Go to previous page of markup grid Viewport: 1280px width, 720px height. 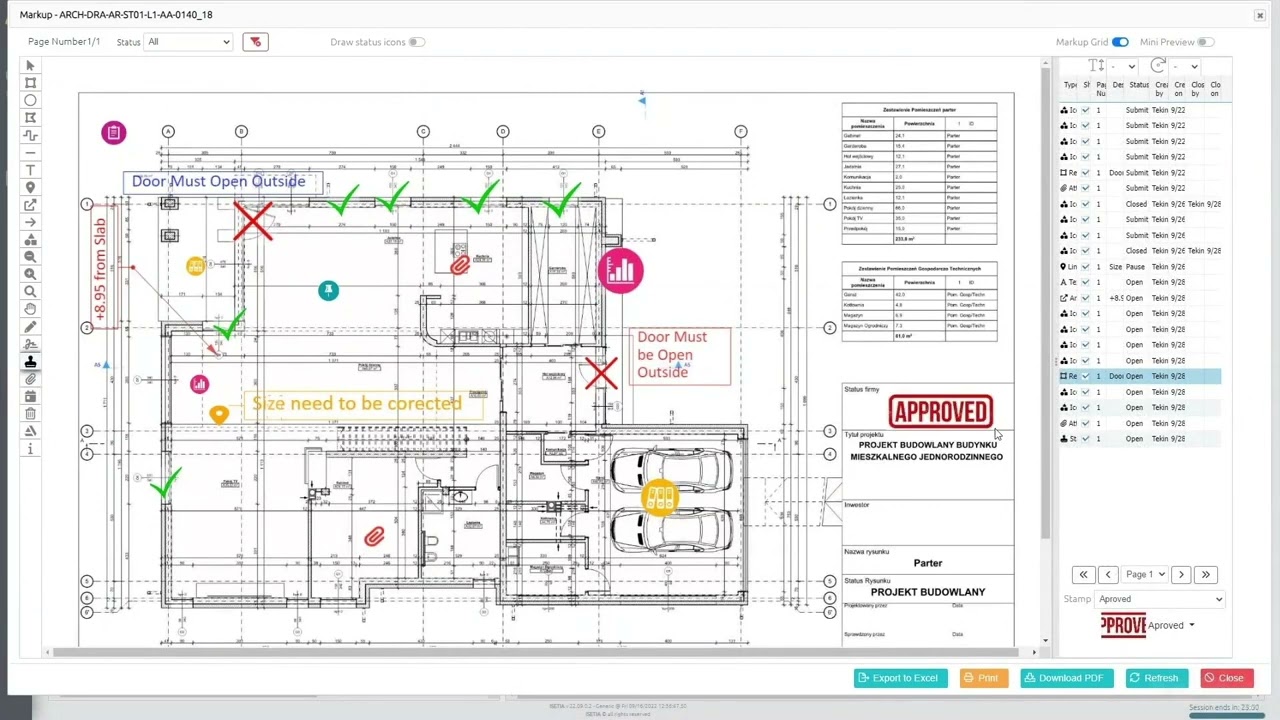(1108, 575)
